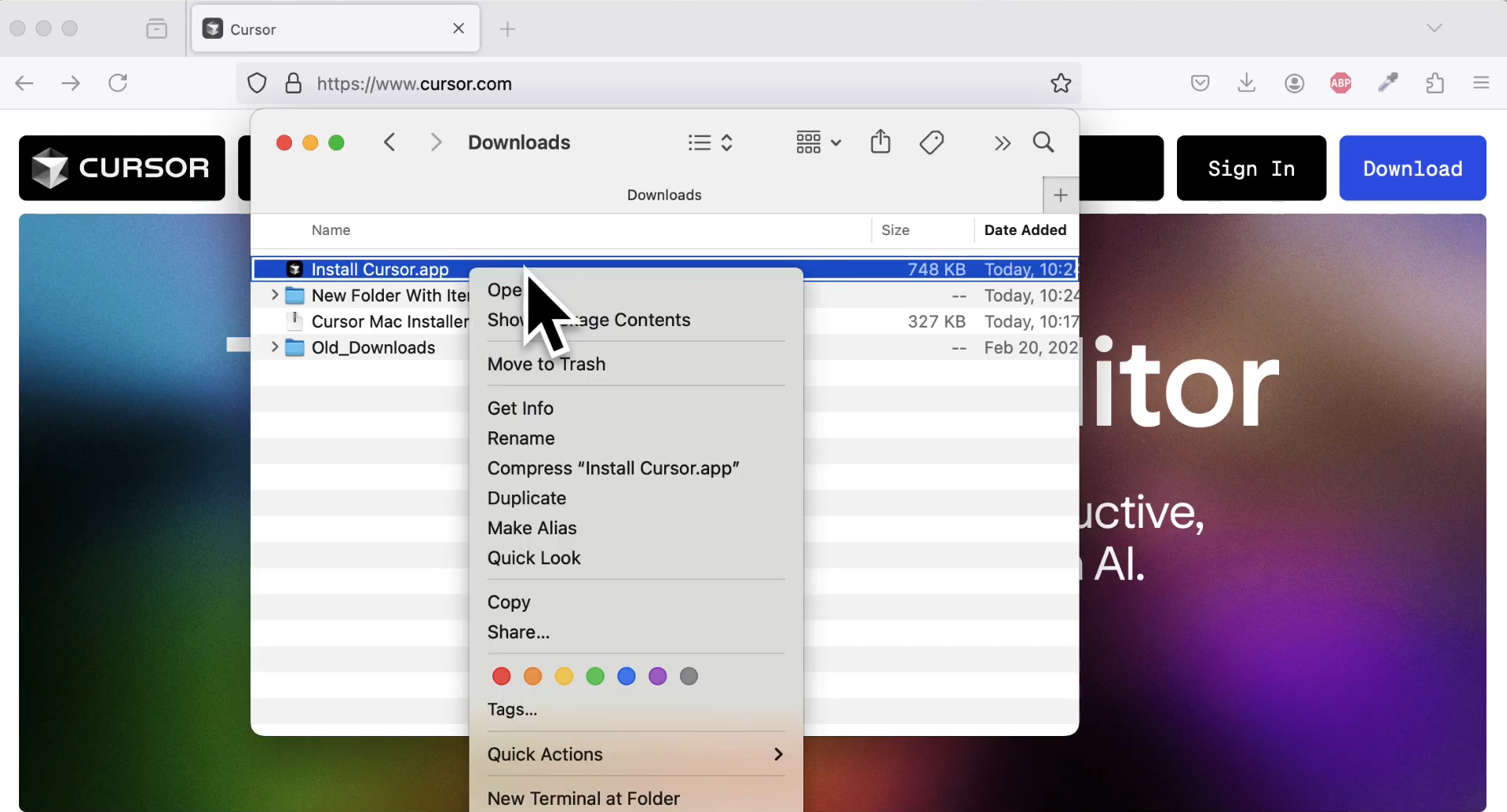
Task: Click the padlock site info icon
Action: point(294,83)
